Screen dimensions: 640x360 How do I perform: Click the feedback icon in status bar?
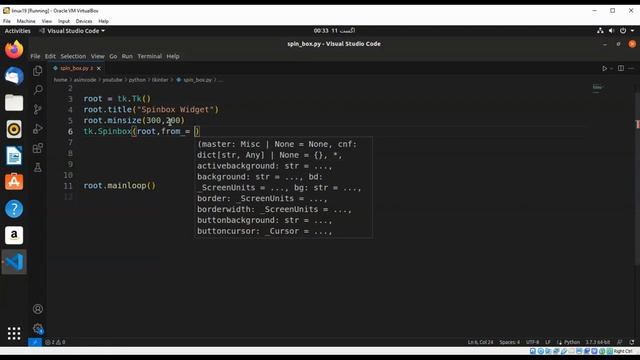620,342
